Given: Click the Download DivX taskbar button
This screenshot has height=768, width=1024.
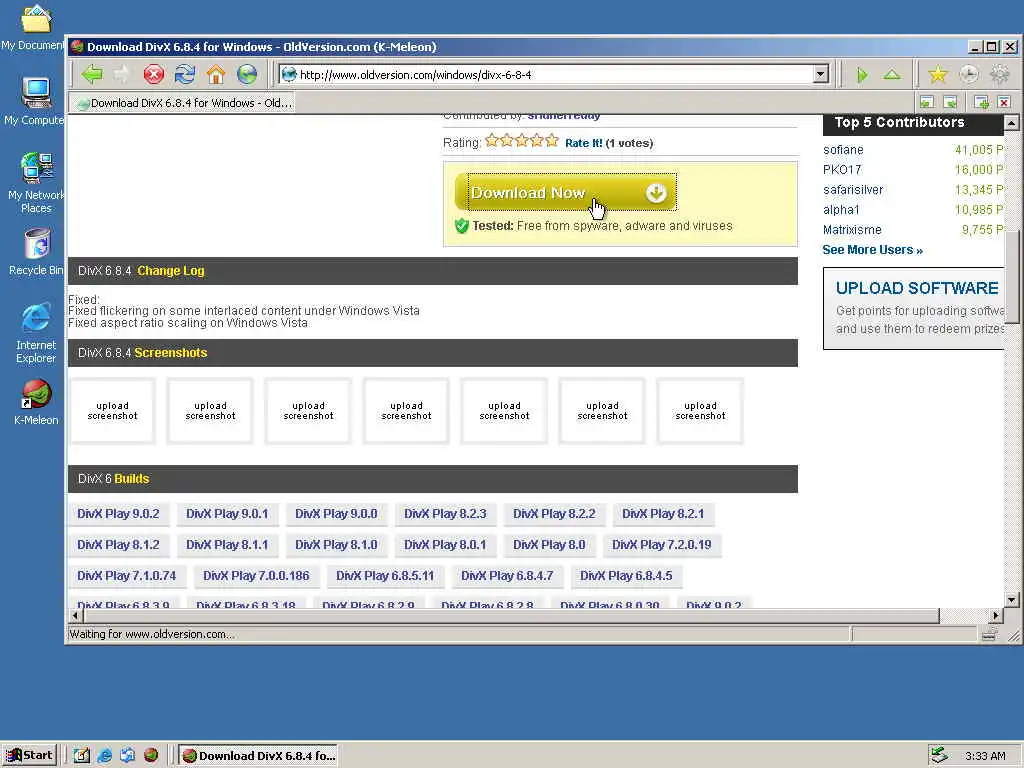Looking at the screenshot, I should pos(259,756).
